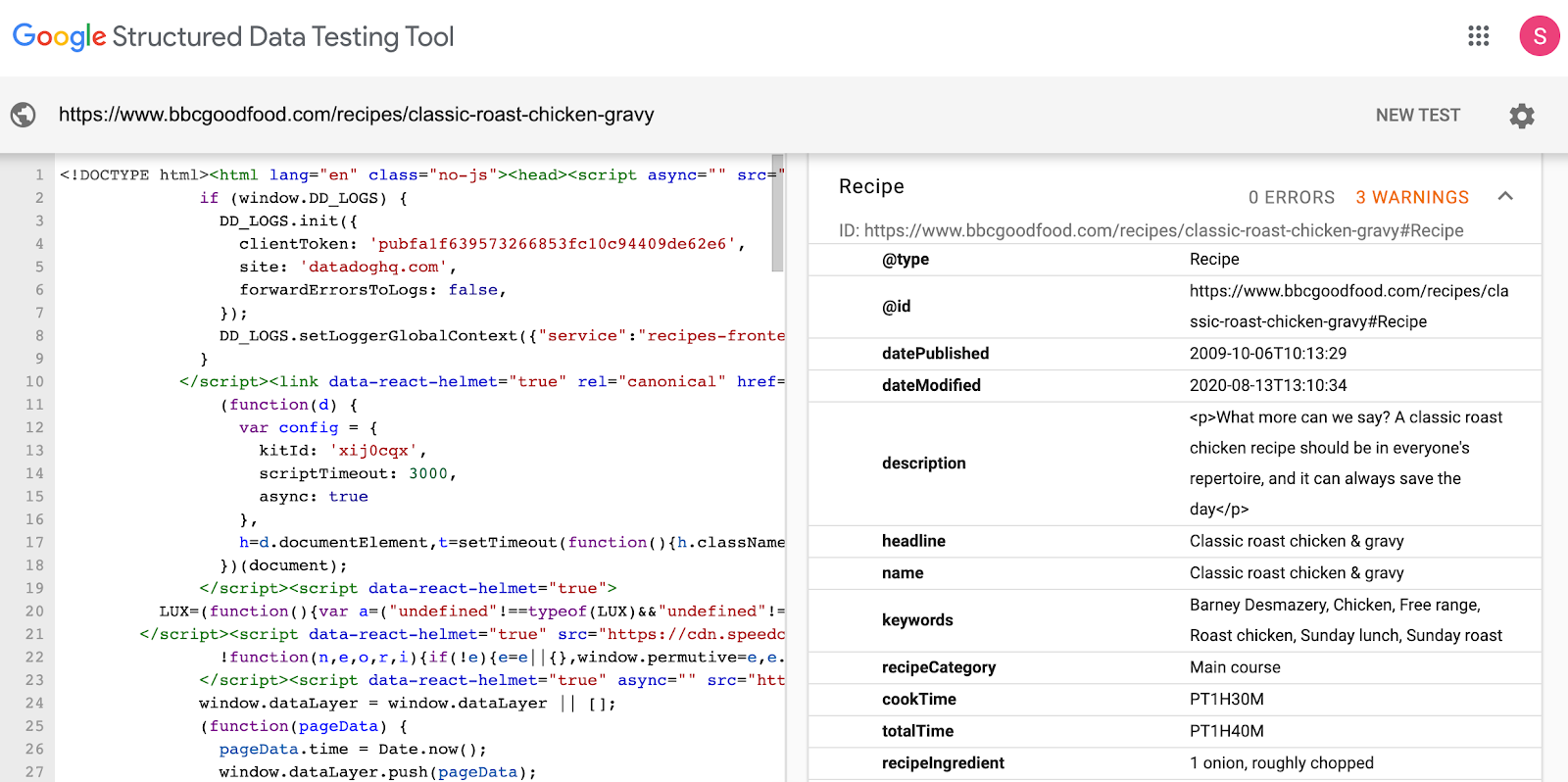Image resolution: width=1568 pixels, height=782 pixels.
Task: Click the @id URL value
Action: pyautogui.click(x=1348, y=306)
